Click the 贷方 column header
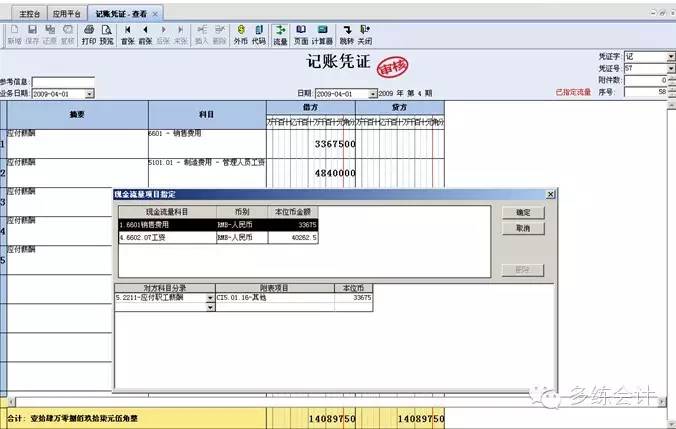This screenshot has height=429, width=676. click(400, 107)
